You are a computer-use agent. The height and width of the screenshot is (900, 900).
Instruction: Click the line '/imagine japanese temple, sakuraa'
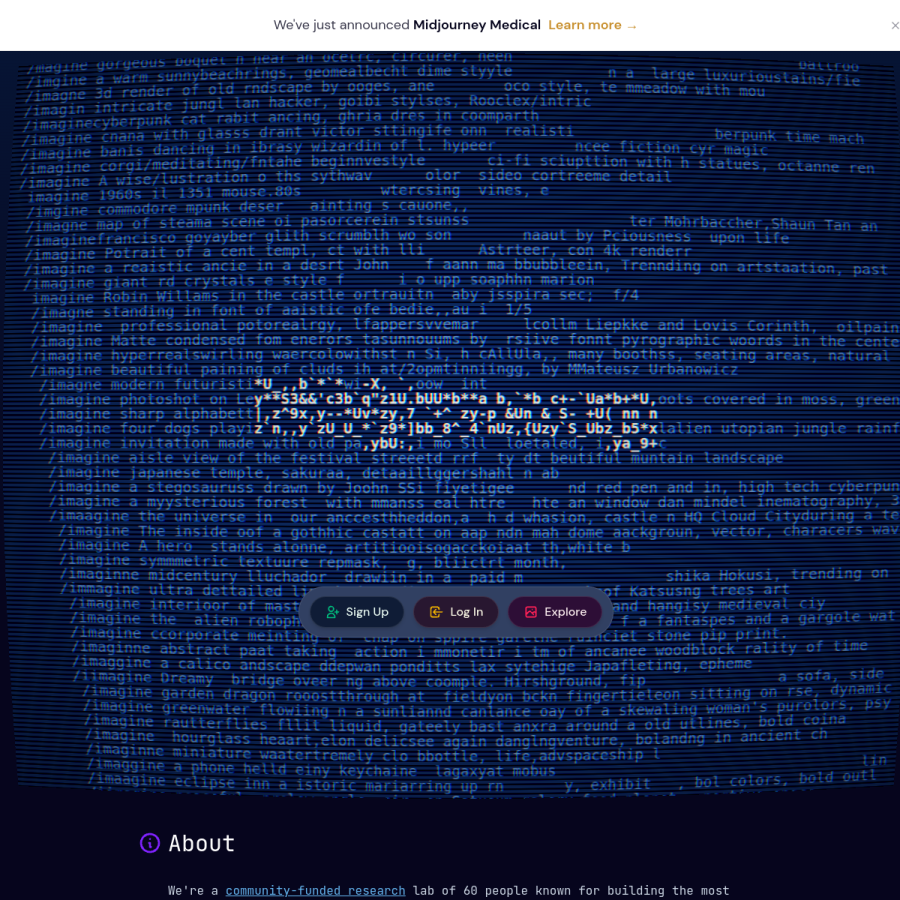point(303,473)
